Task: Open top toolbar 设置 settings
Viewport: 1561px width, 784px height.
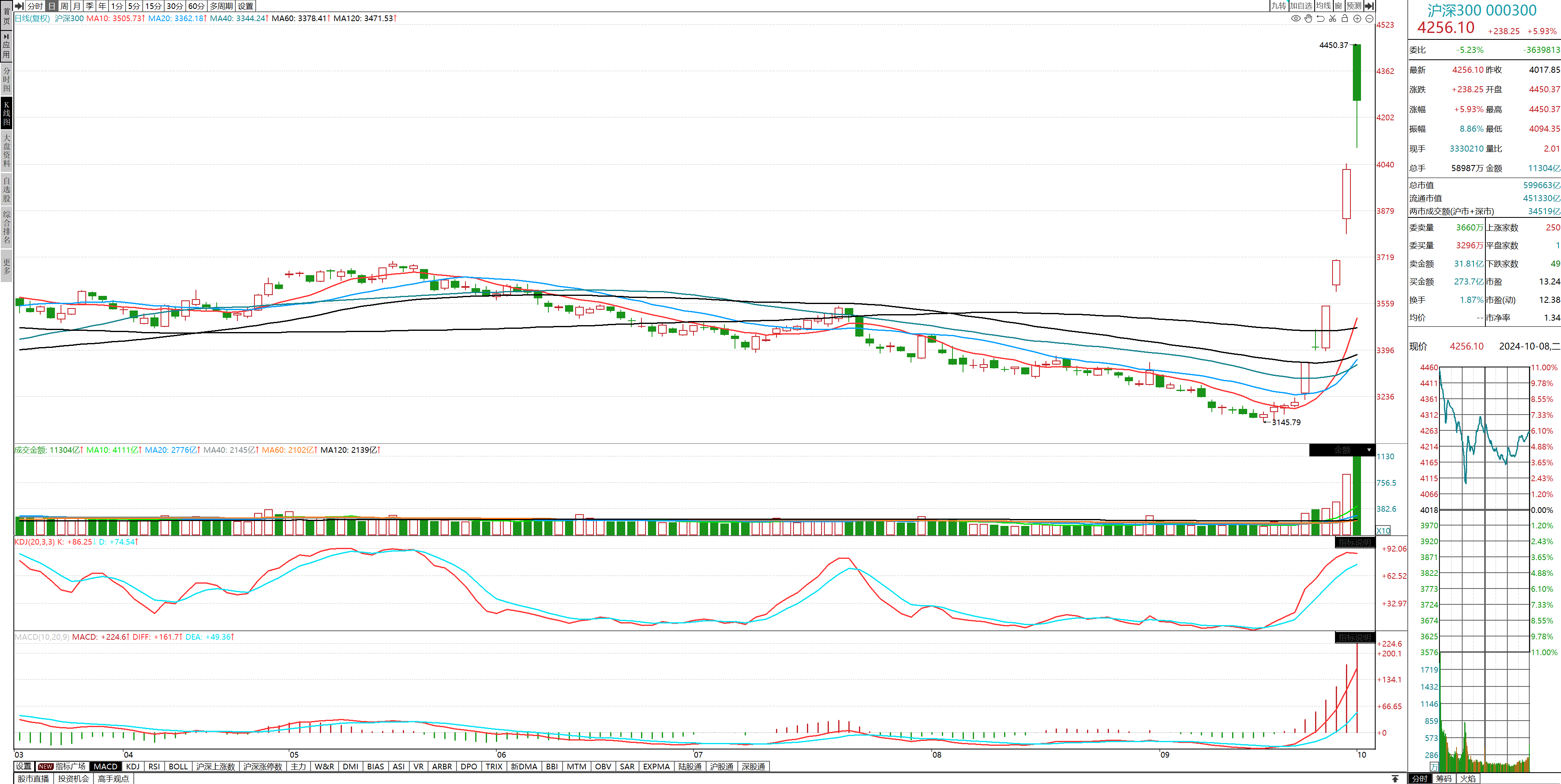Action: 246,5
